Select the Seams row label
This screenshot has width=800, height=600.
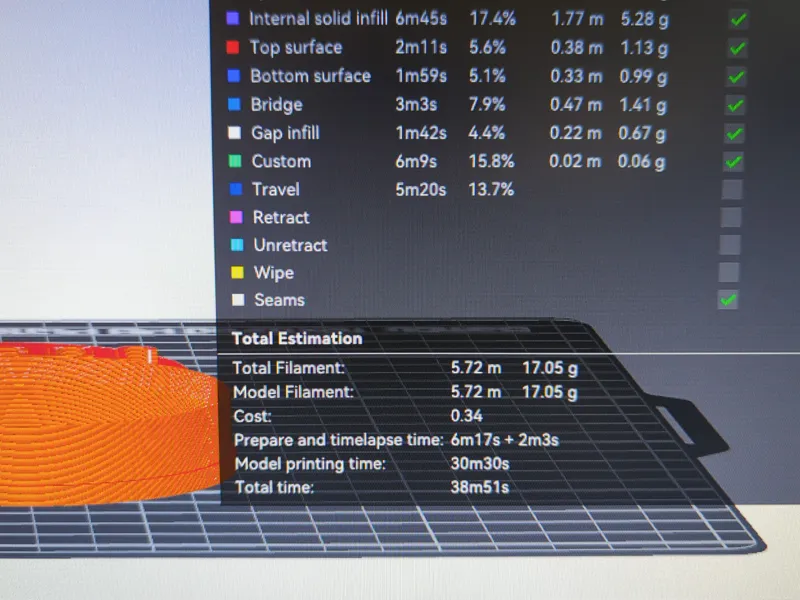click(x=280, y=300)
